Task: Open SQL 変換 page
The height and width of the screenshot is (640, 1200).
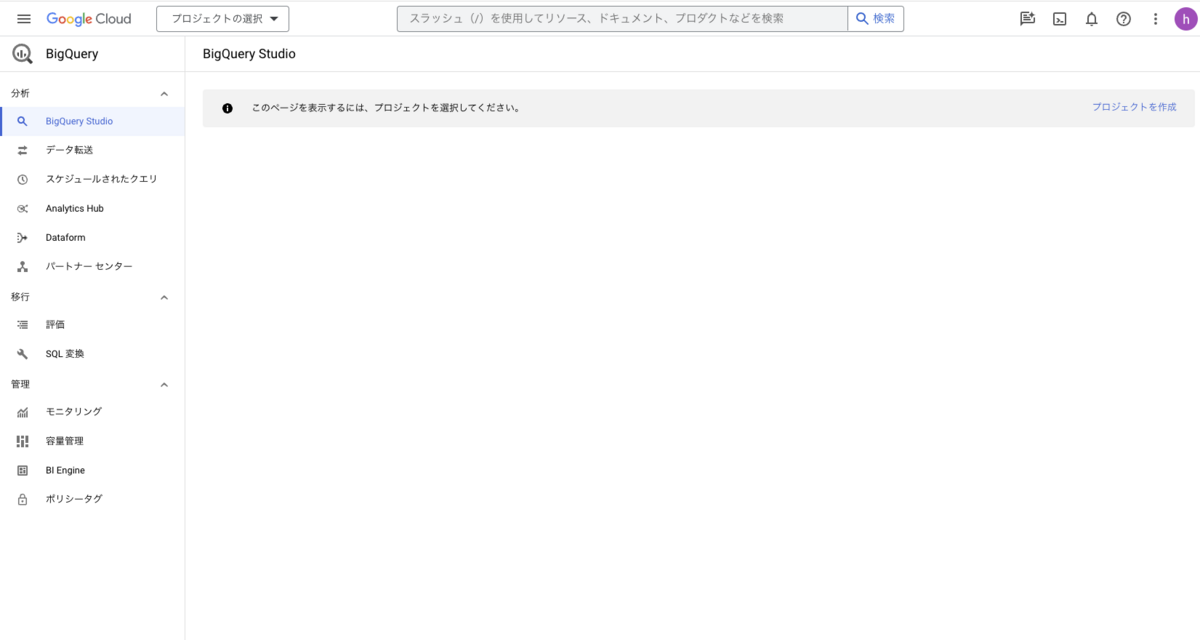Action: pyautogui.click(x=92, y=354)
